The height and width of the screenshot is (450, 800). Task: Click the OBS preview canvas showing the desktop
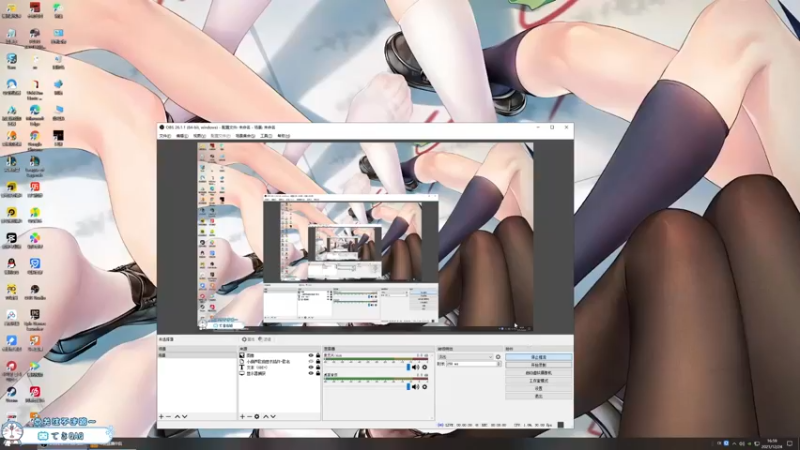[x=365, y=236]
